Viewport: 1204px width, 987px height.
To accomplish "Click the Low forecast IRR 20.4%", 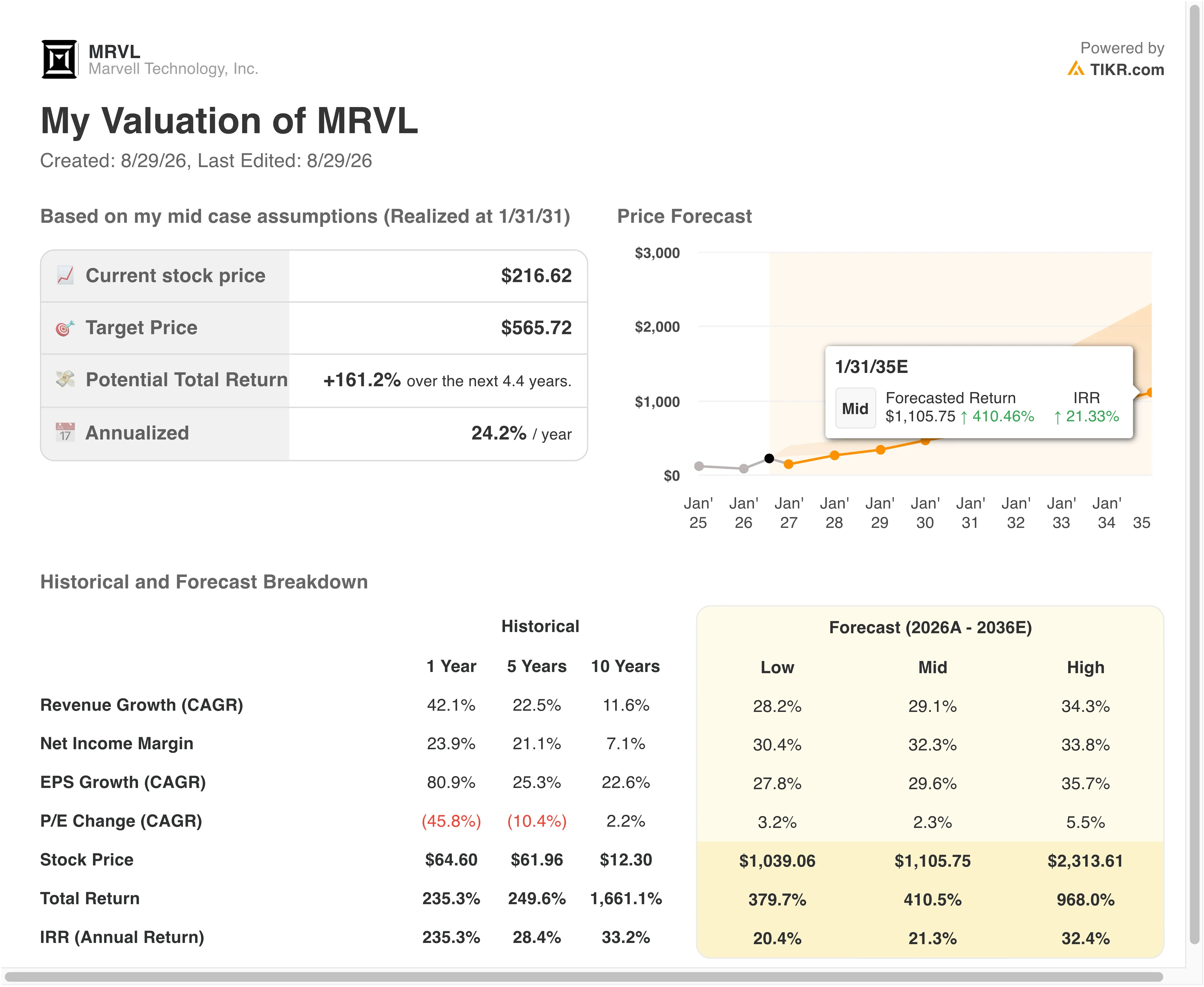I will click(x=777, y=938).
